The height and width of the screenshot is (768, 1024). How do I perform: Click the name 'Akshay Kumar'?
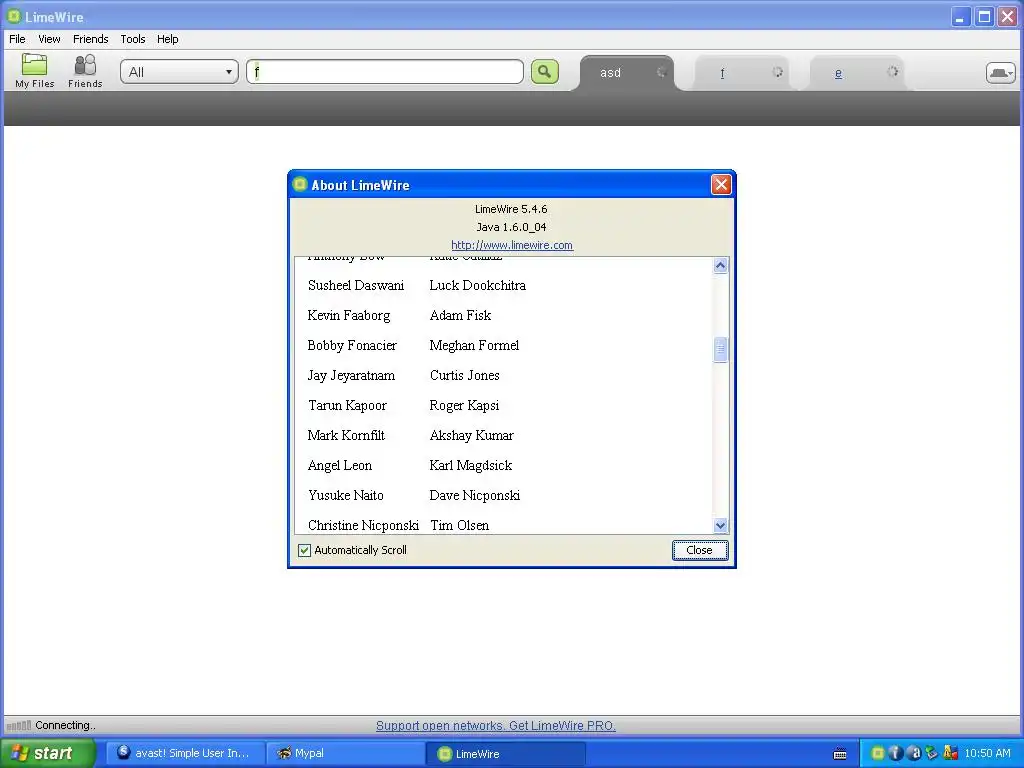point(472,436)
